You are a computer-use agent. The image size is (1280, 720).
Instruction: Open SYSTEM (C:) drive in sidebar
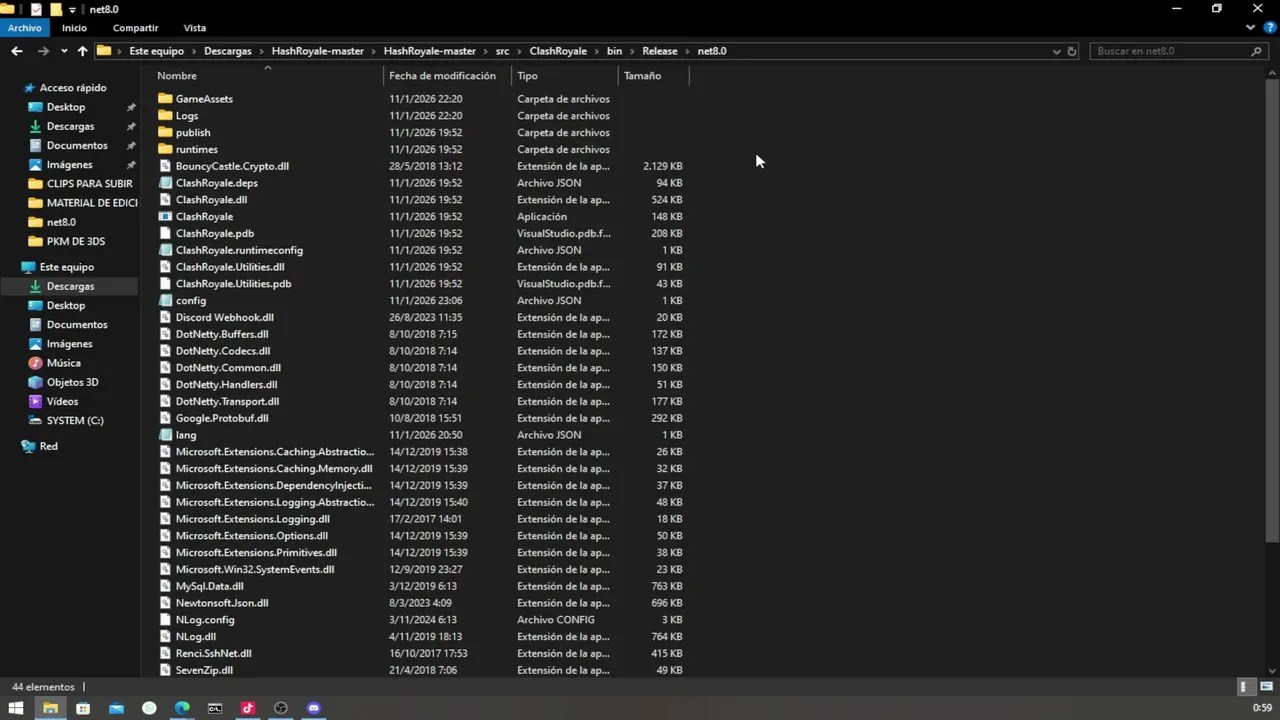coord(74,420)
